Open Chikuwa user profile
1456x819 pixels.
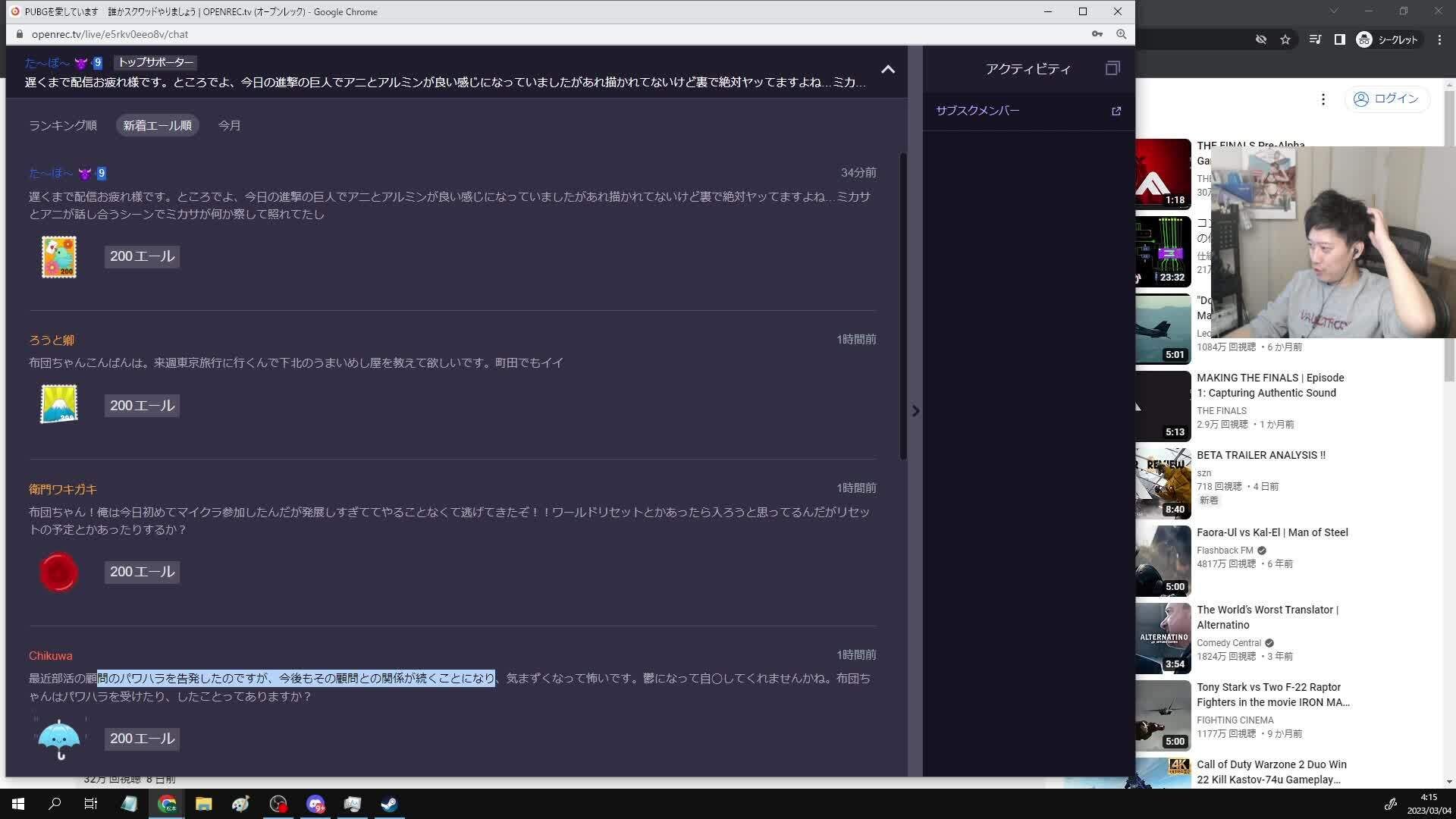tap(51, 656)
